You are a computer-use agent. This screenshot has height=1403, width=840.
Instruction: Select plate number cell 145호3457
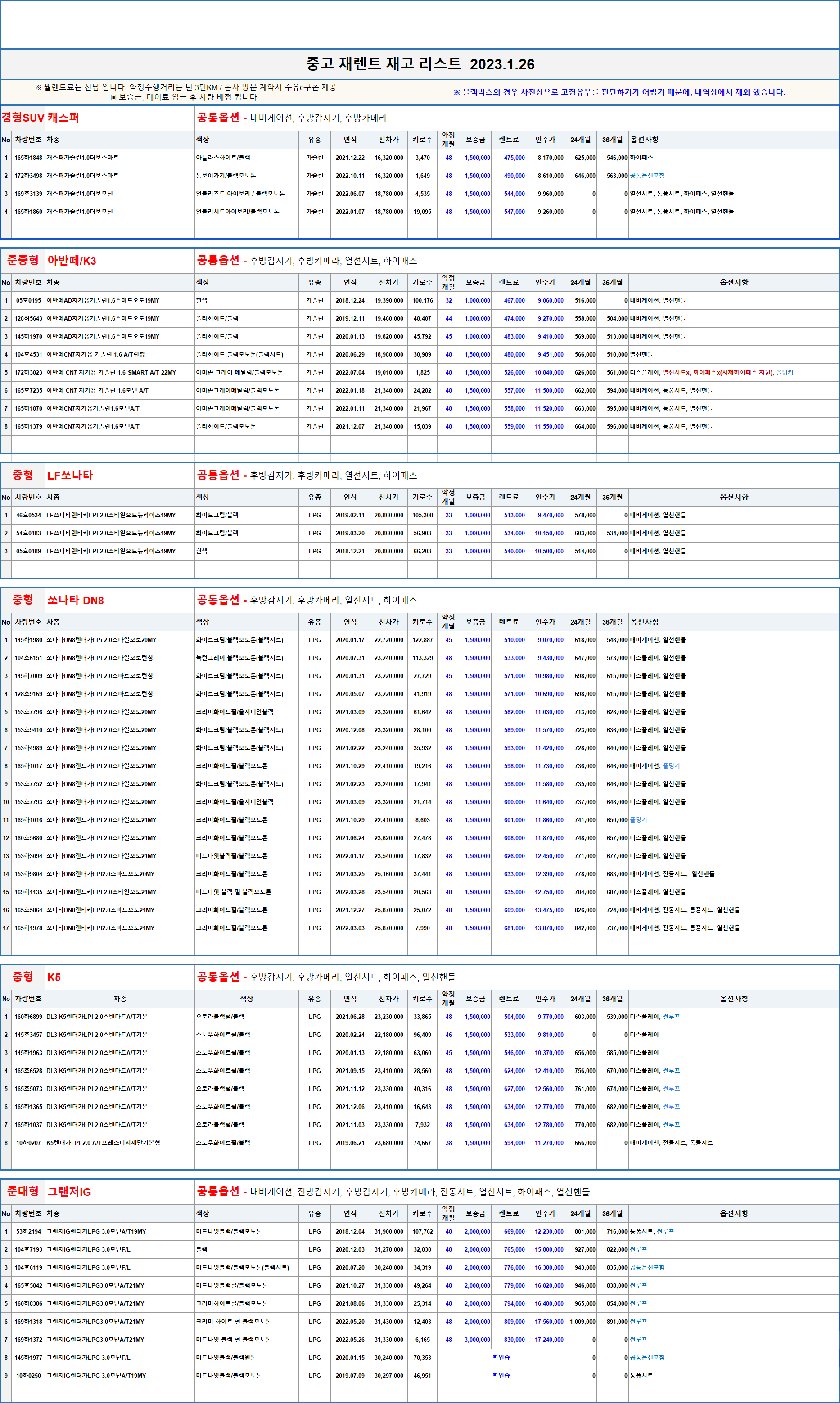28,1035
